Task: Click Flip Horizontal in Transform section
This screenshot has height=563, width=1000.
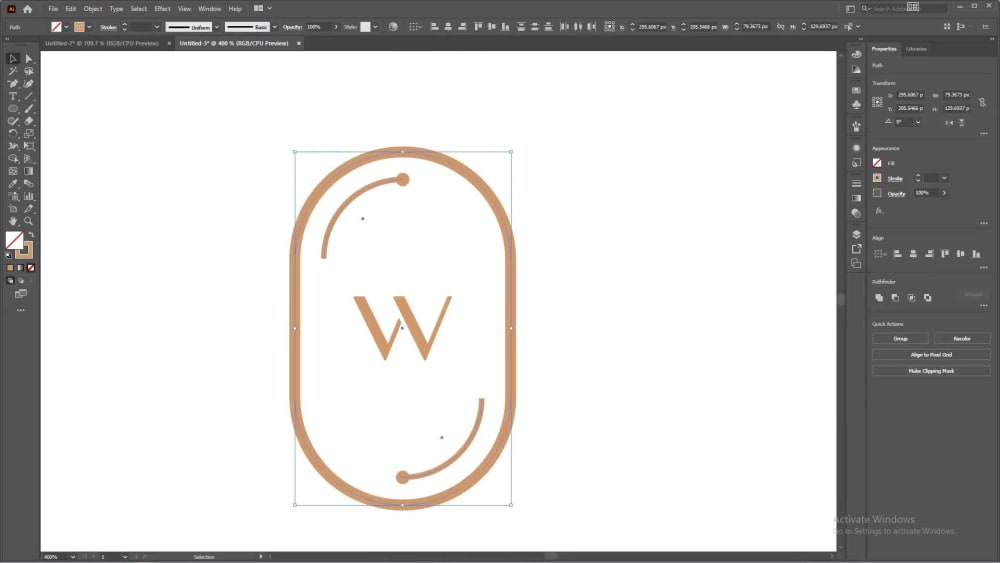Action: [949, 122]
